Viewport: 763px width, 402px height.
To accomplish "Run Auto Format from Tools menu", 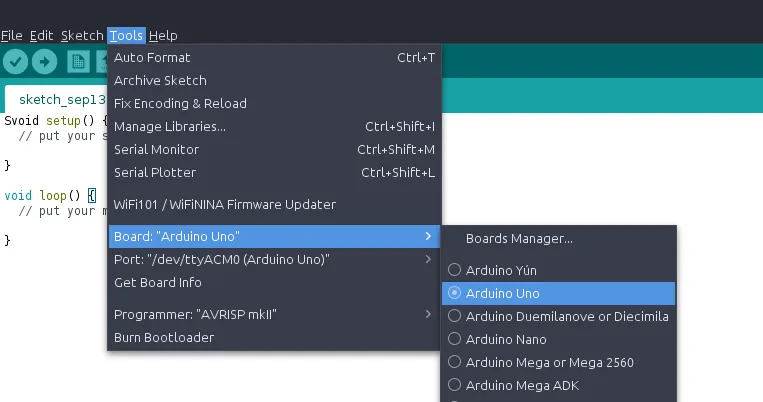I will [152, 58].
